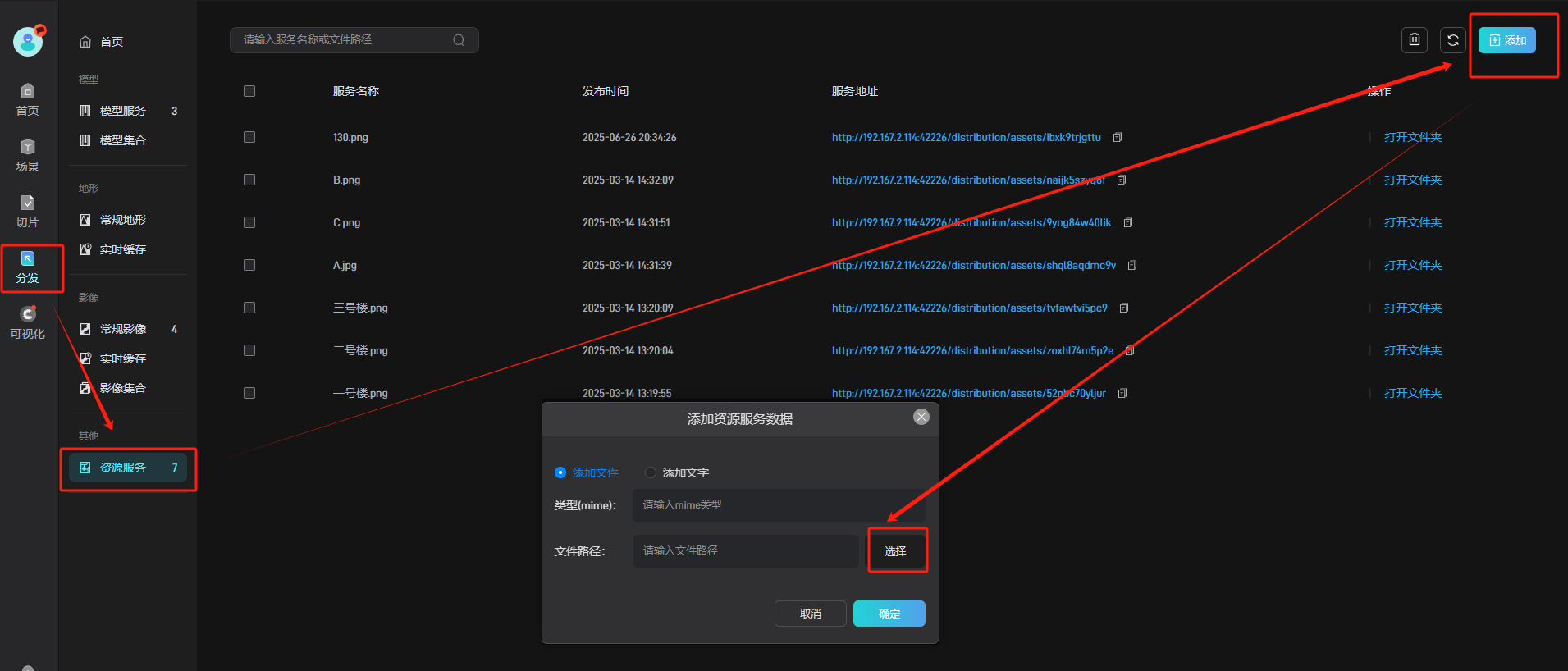Click 确定 in the dialog
Screen dimensions: 1568x671
(x=889, y=614)
